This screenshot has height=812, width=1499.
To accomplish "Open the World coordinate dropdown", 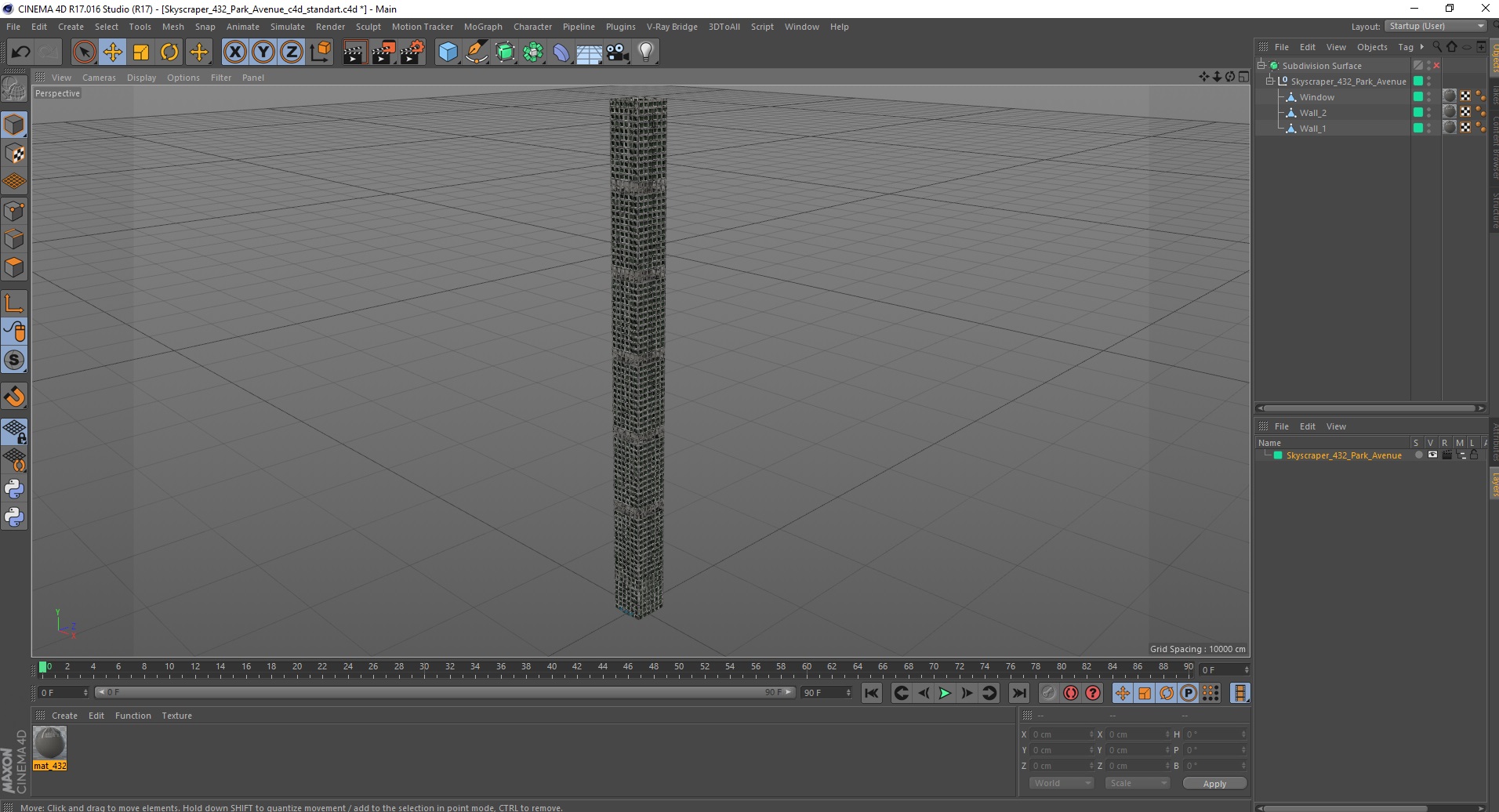I will point(1061,783).
